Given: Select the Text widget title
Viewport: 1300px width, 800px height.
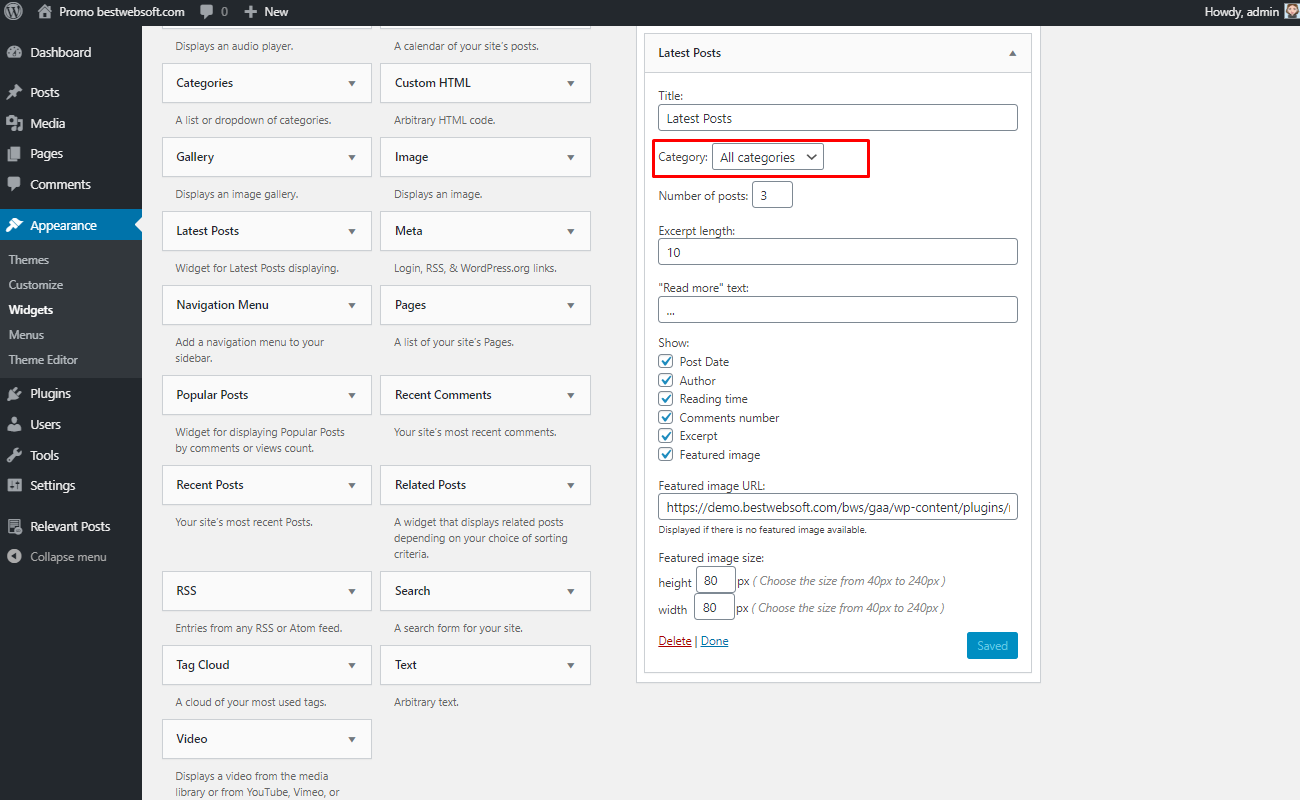Looking at the screenshot, I should click(x=406, y=665).
